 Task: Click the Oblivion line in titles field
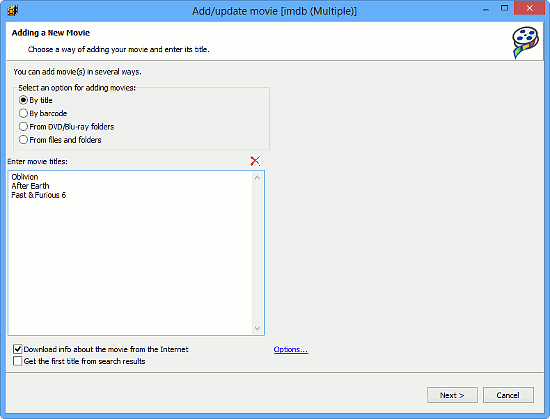coord(25,177)
